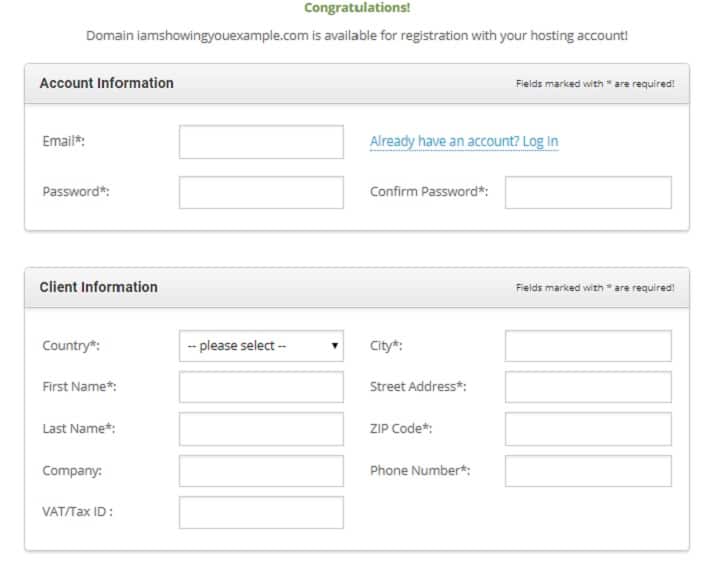Click the Account Information section header
Viewport: 714px width, 561px height.
(x=106, y=83)
